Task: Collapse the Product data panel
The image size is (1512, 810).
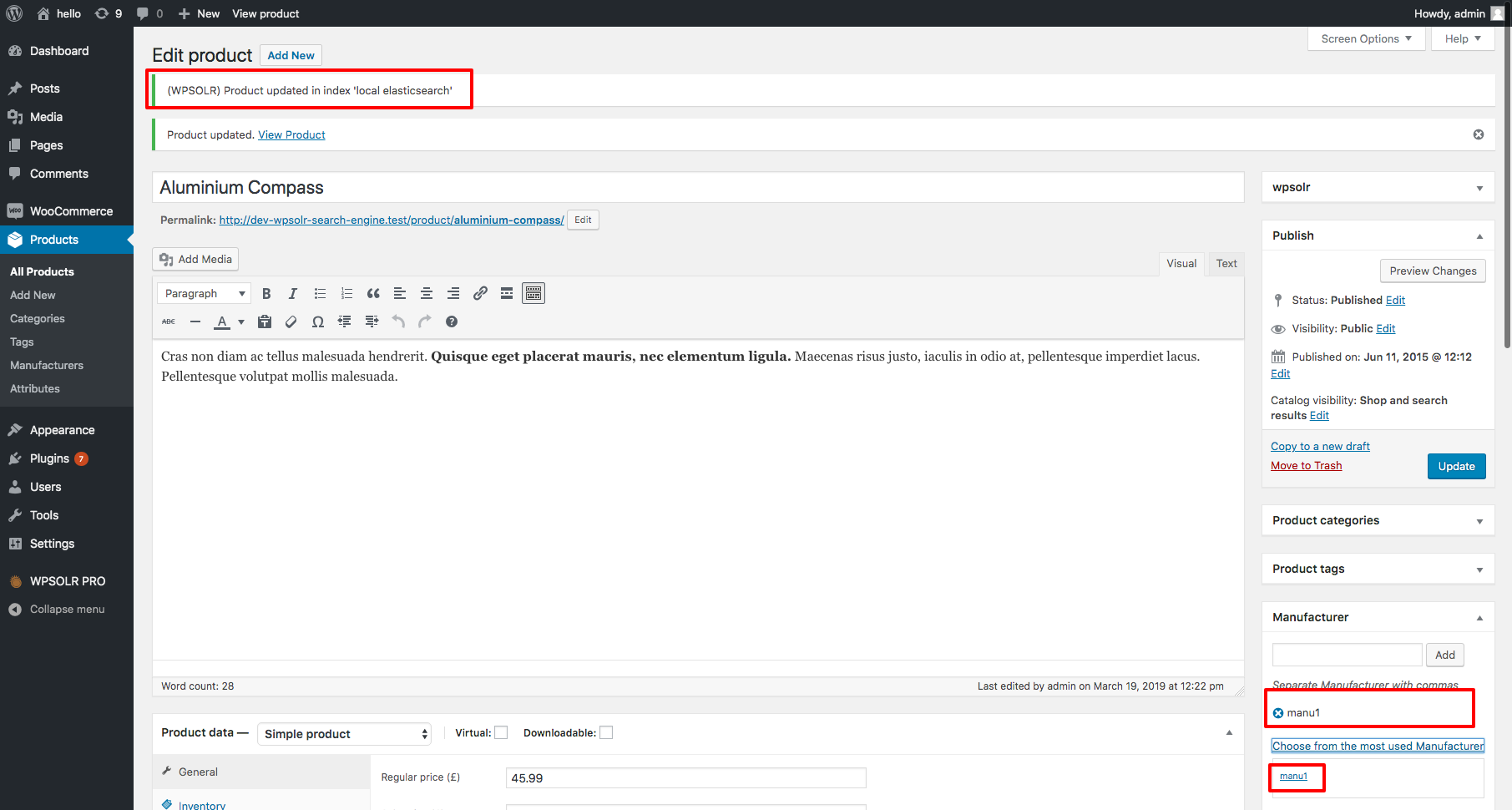Action: 1229,732
